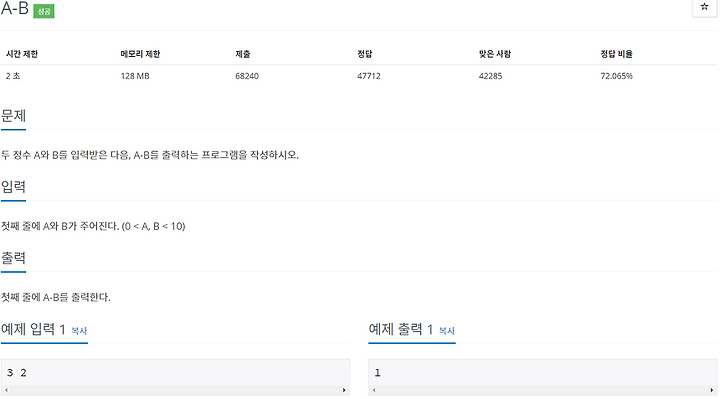Click the 예제 출력 1 heading
Screen dimensions: 720x399
tap(401, 329)
